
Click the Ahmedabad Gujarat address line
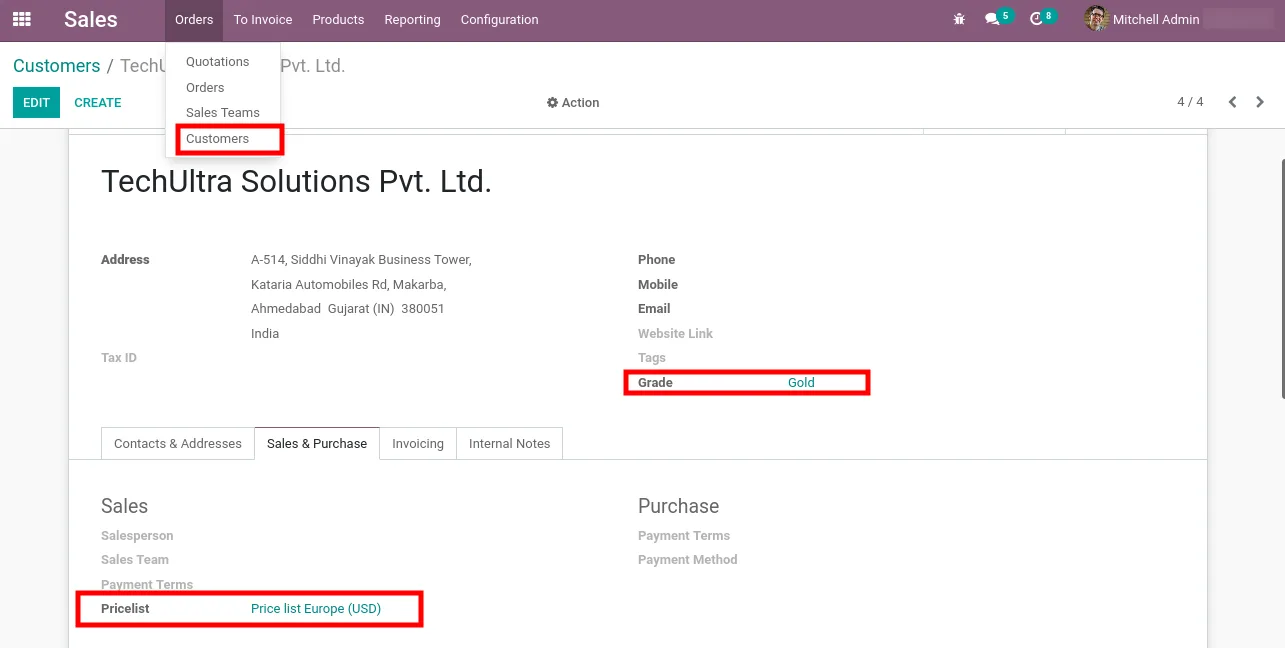click(x=348, y=309)
